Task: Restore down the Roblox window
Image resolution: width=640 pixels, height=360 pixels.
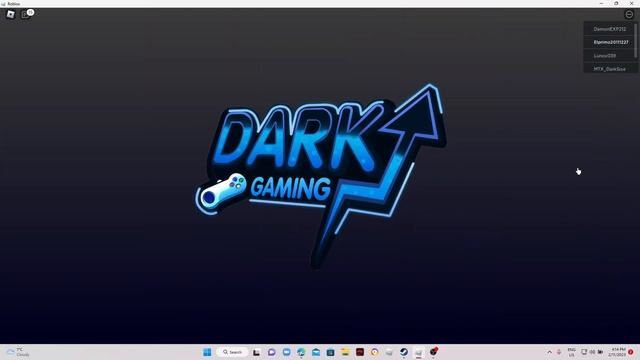Action: coord(616,3)
